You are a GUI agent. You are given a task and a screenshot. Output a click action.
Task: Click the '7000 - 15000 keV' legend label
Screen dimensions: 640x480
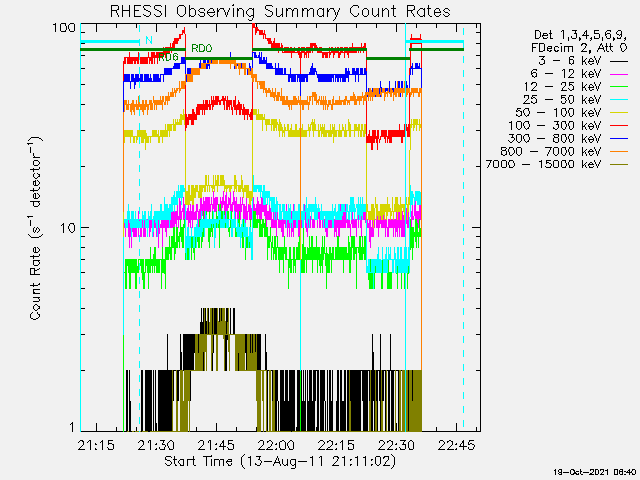click(543, 164)
